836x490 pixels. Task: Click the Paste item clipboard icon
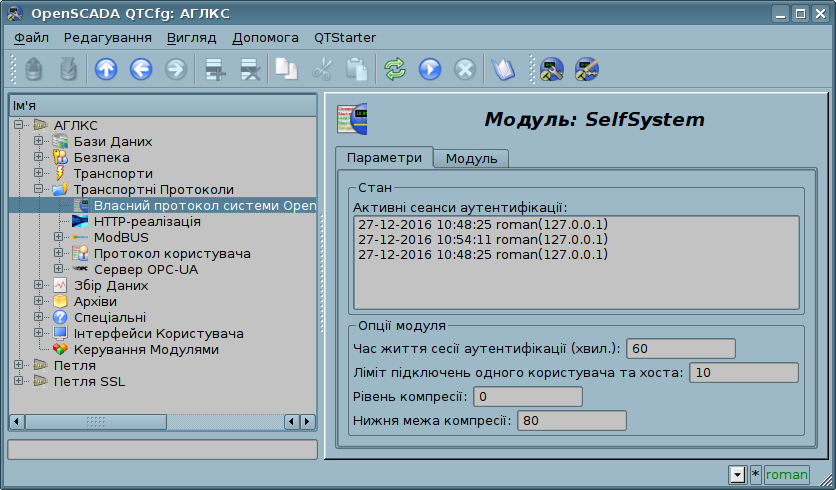[356, 69]
